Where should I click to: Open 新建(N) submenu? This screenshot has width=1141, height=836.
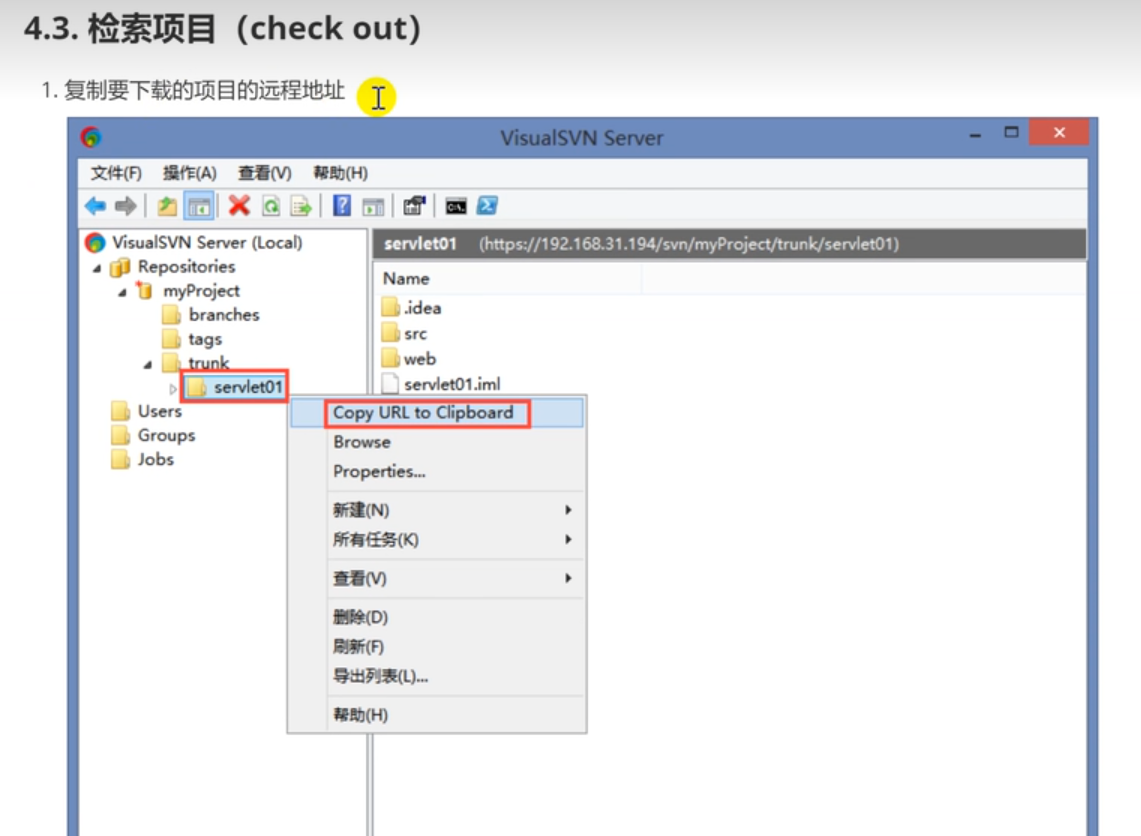click(x=437, y=510)
